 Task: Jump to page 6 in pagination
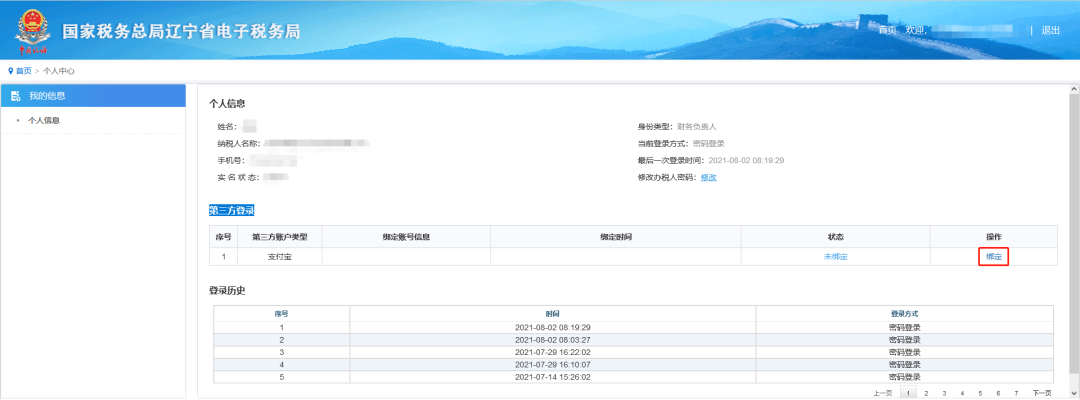pyautogui.click(x=998, y=393)
